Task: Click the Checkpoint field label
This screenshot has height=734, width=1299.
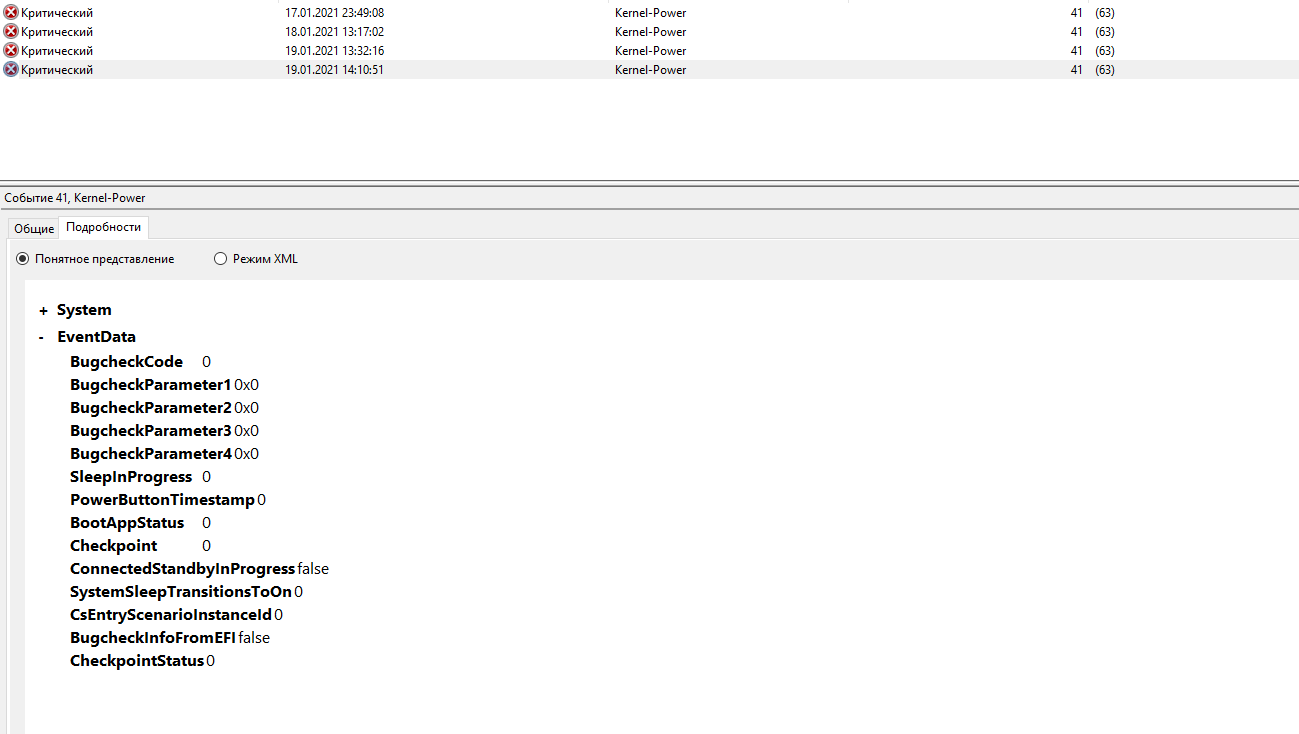Action: (114, 546)
